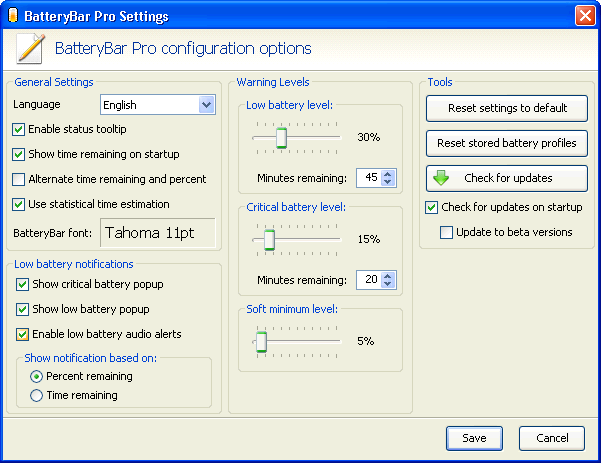The width and height of the screenshot is (601, 463).
Task: Select the Time remaining radio option
Action: click(x=36, y=396)
